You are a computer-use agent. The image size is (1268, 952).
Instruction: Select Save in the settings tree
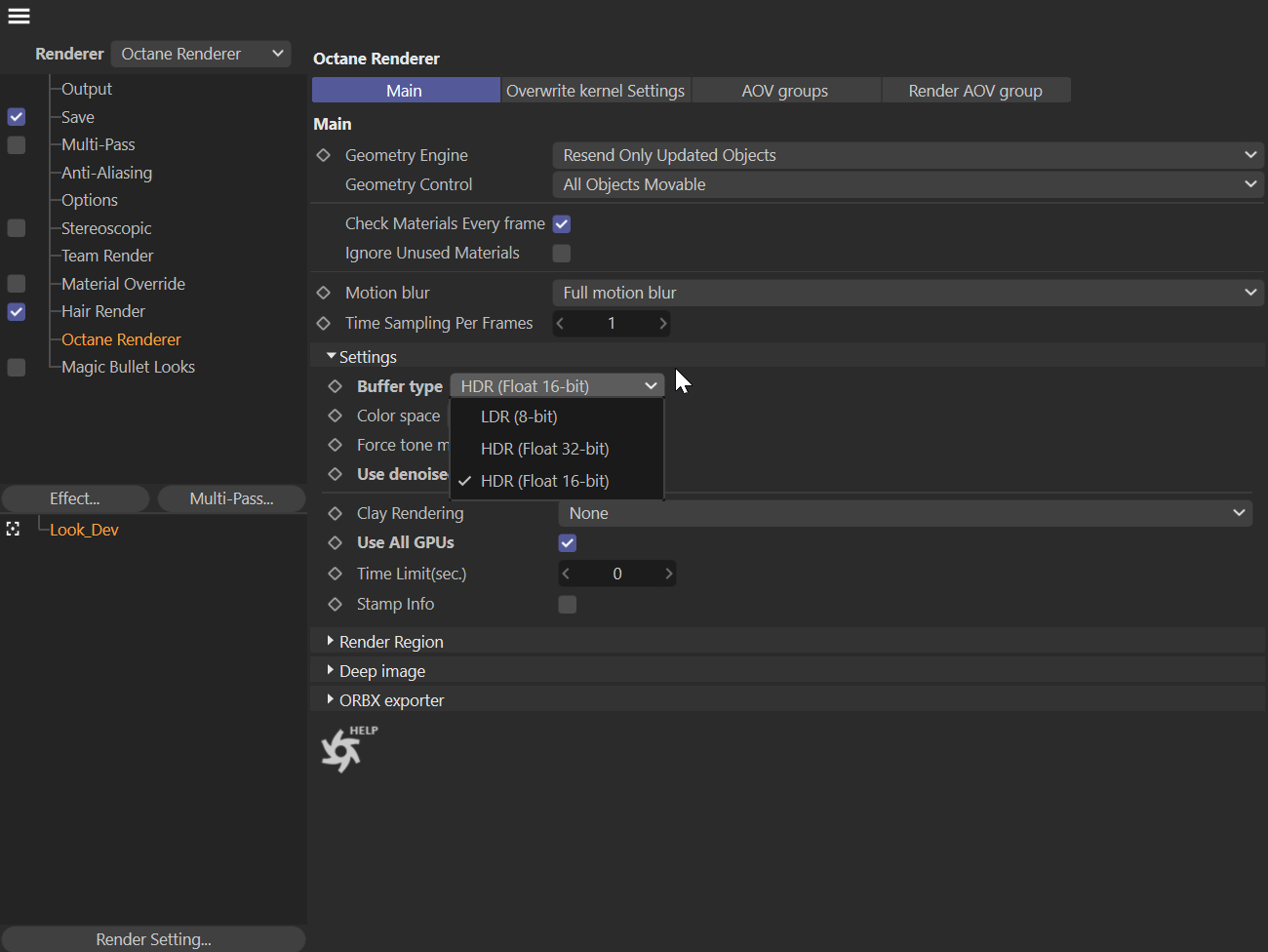[78, 117]
